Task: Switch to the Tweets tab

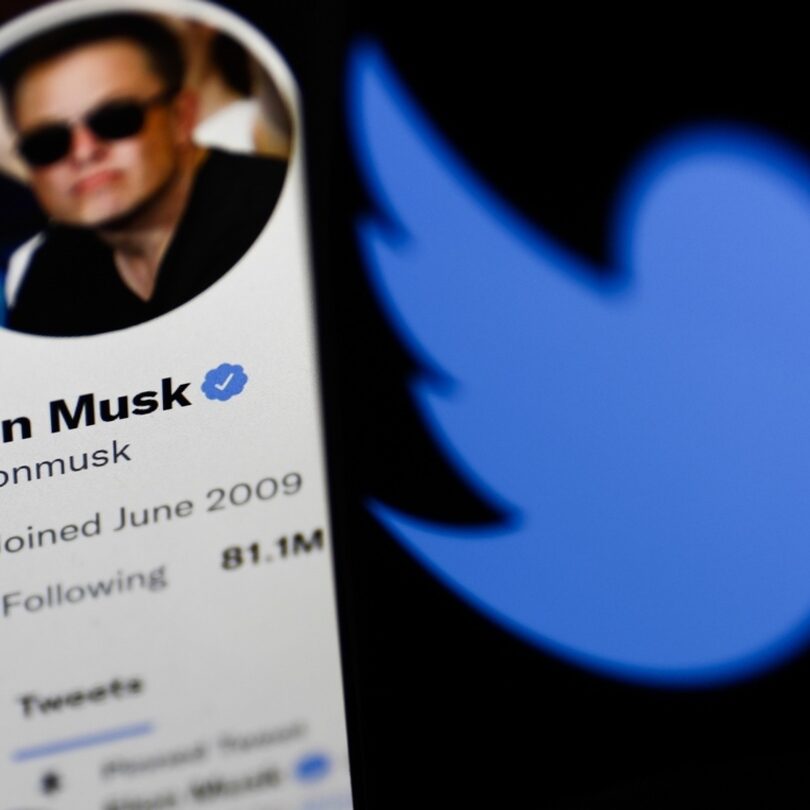Action: (x=81, y=695)
